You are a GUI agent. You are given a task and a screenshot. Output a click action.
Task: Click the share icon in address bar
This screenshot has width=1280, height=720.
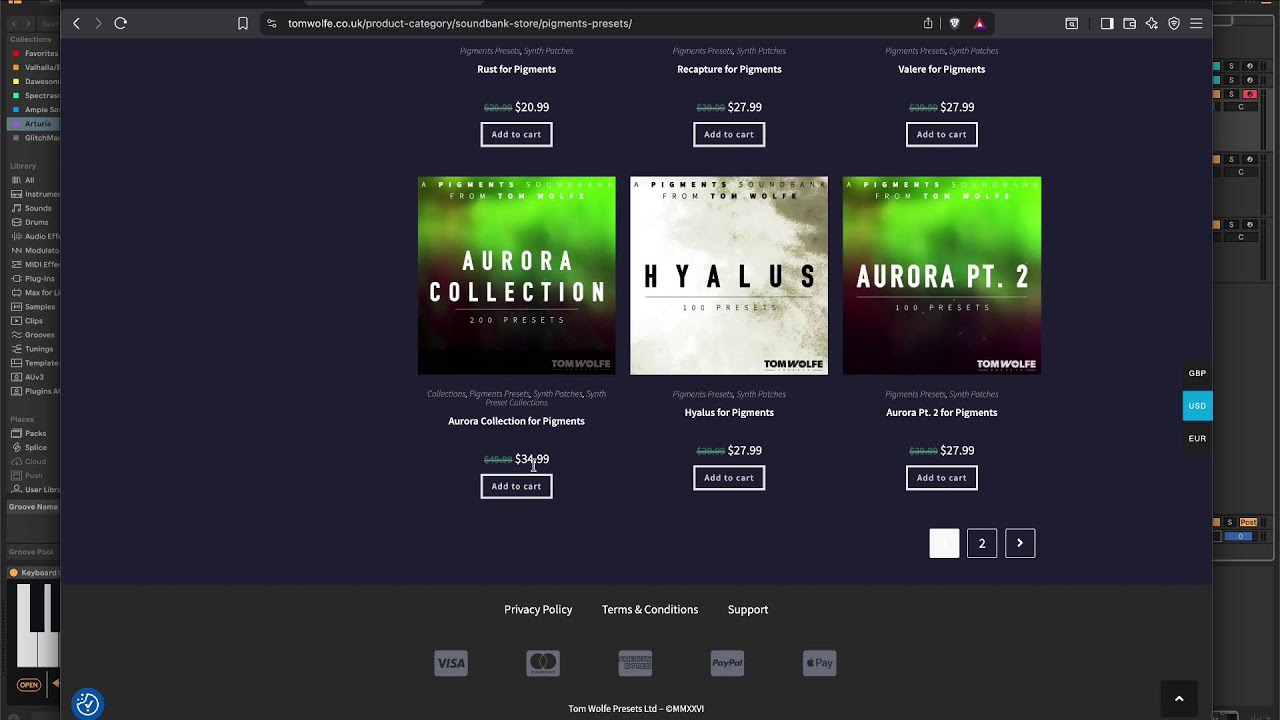click(x=928, y=23)
